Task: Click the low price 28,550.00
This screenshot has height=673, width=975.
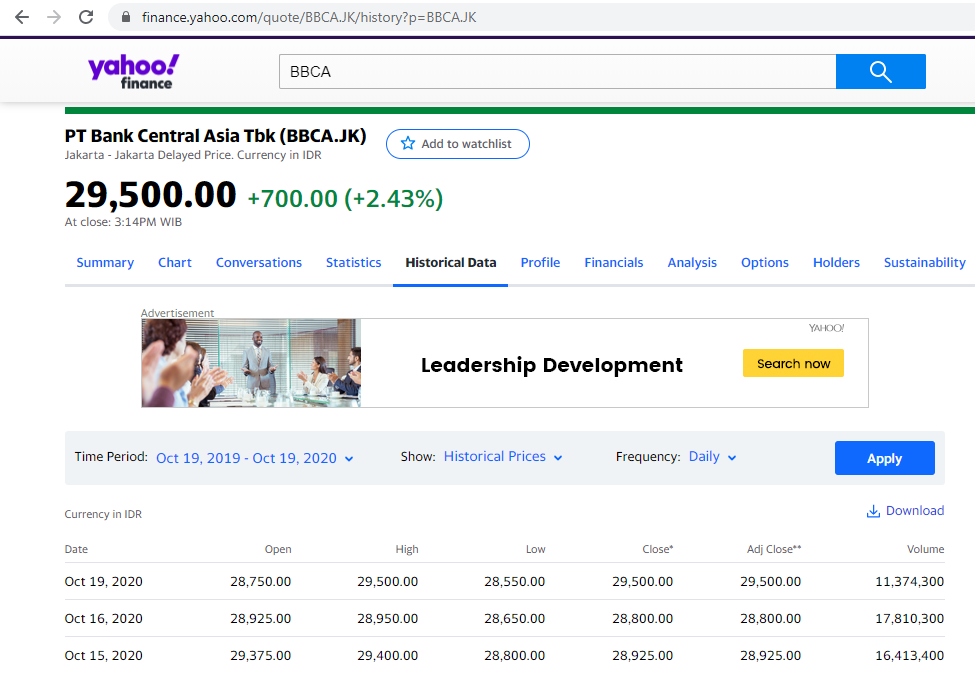Action: point(514,582)
